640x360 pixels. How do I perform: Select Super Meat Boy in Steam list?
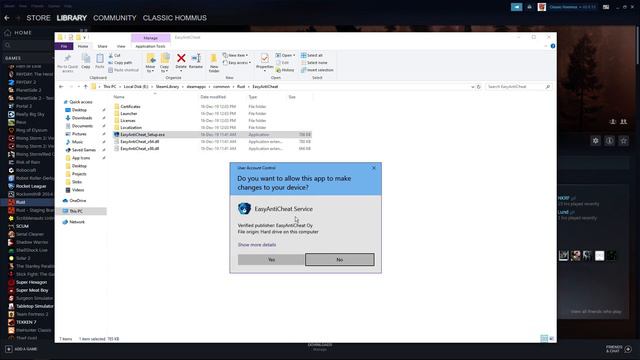click(x=32, y=290)
